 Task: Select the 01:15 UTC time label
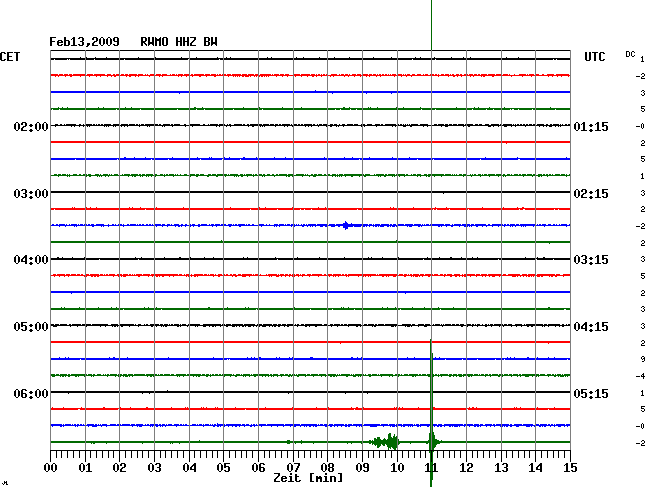591,126
